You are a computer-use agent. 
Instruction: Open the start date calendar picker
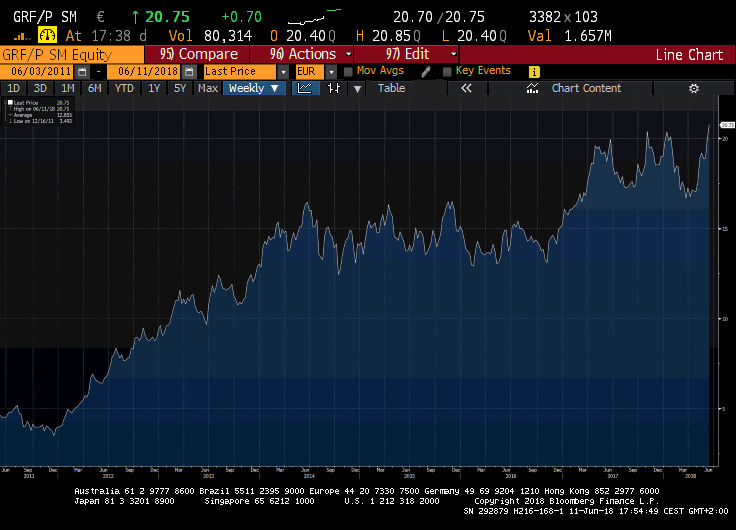tap(82, 72)
